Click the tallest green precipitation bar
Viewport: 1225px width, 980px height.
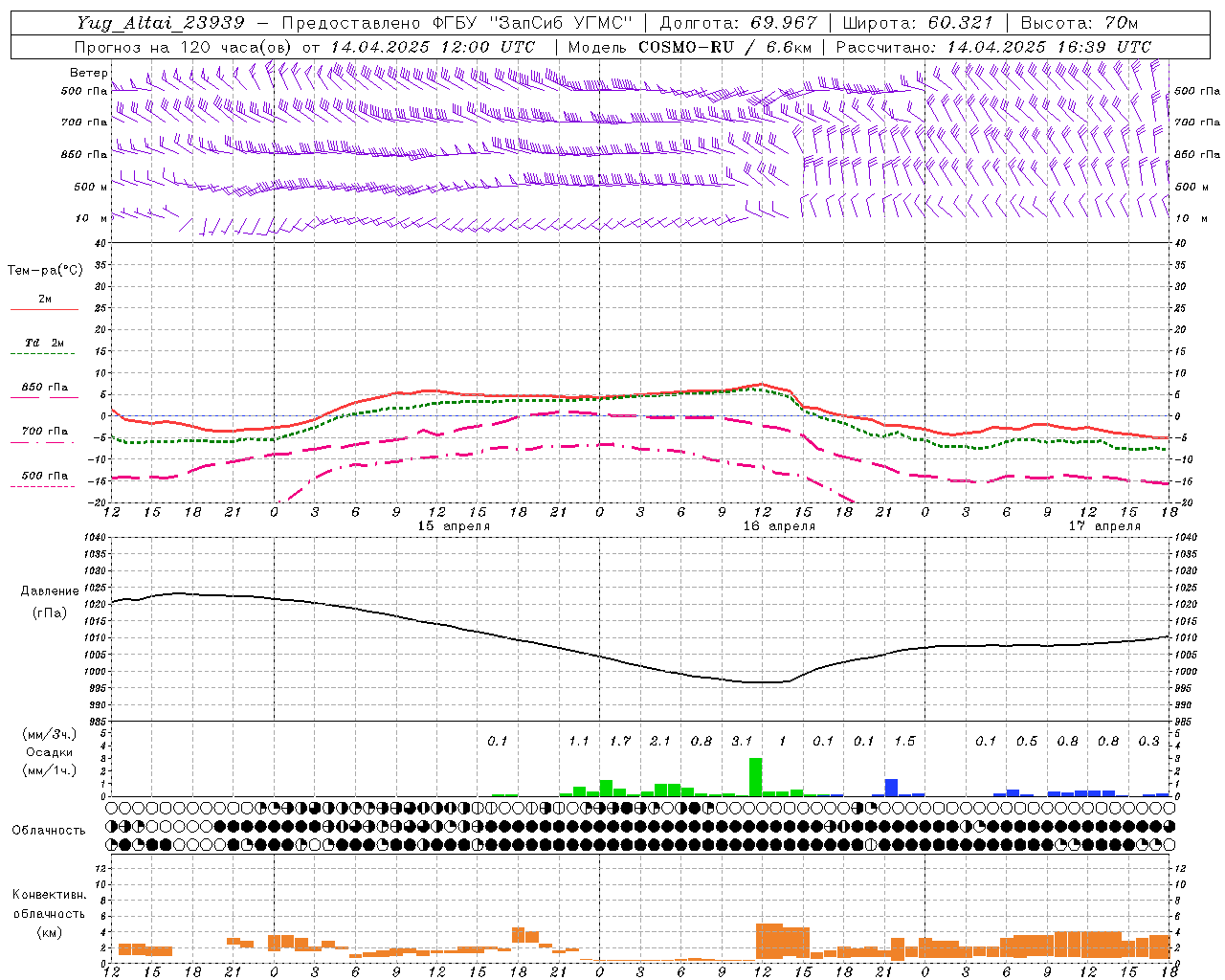755,777
